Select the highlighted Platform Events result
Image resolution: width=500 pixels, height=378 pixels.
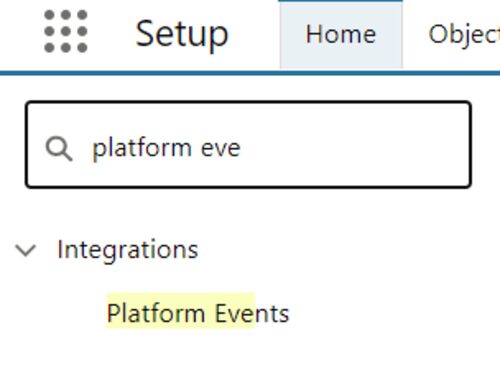point(198,313)
